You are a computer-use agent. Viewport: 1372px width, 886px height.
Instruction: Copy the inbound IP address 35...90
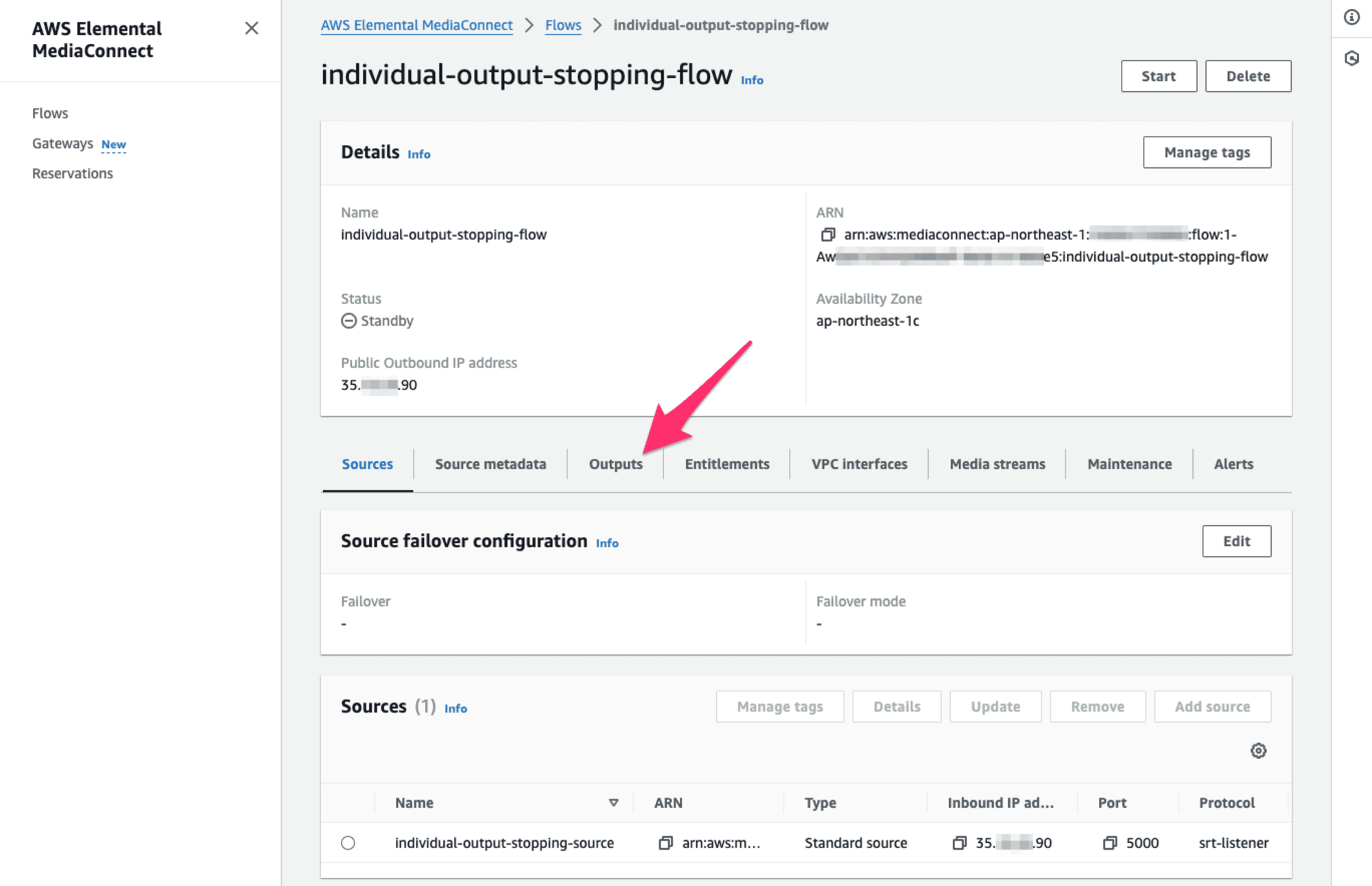coord(959,843)
